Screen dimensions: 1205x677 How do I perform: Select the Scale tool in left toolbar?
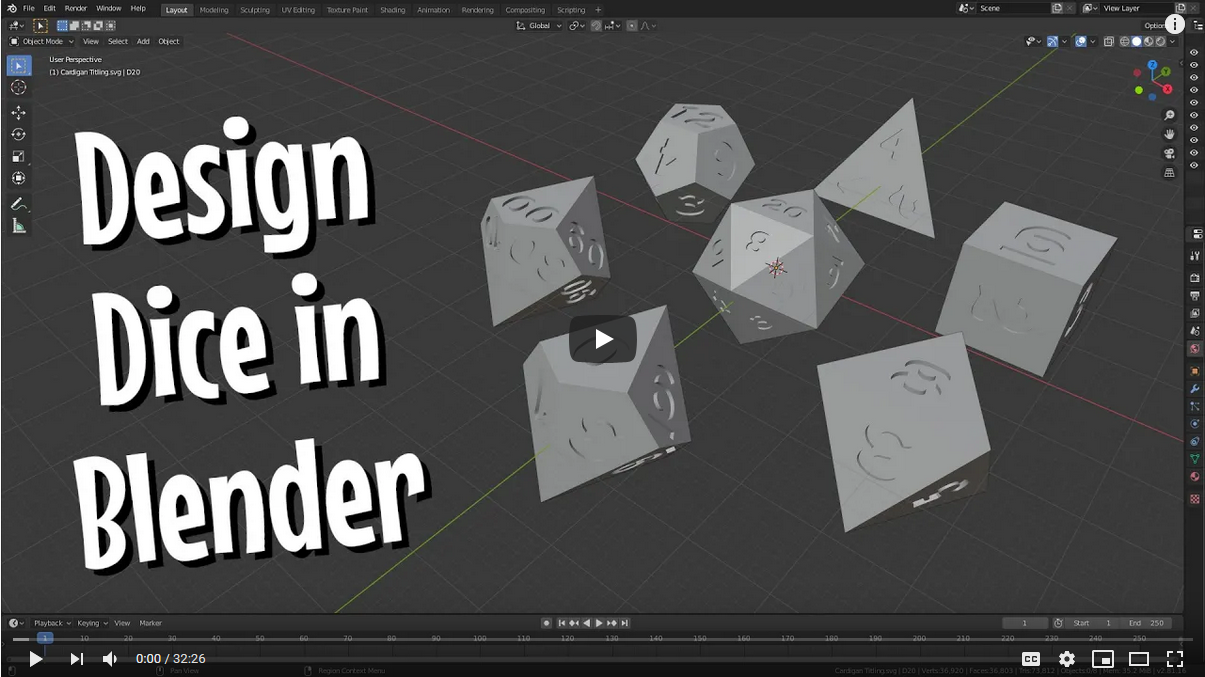click(x=19, y=156)
